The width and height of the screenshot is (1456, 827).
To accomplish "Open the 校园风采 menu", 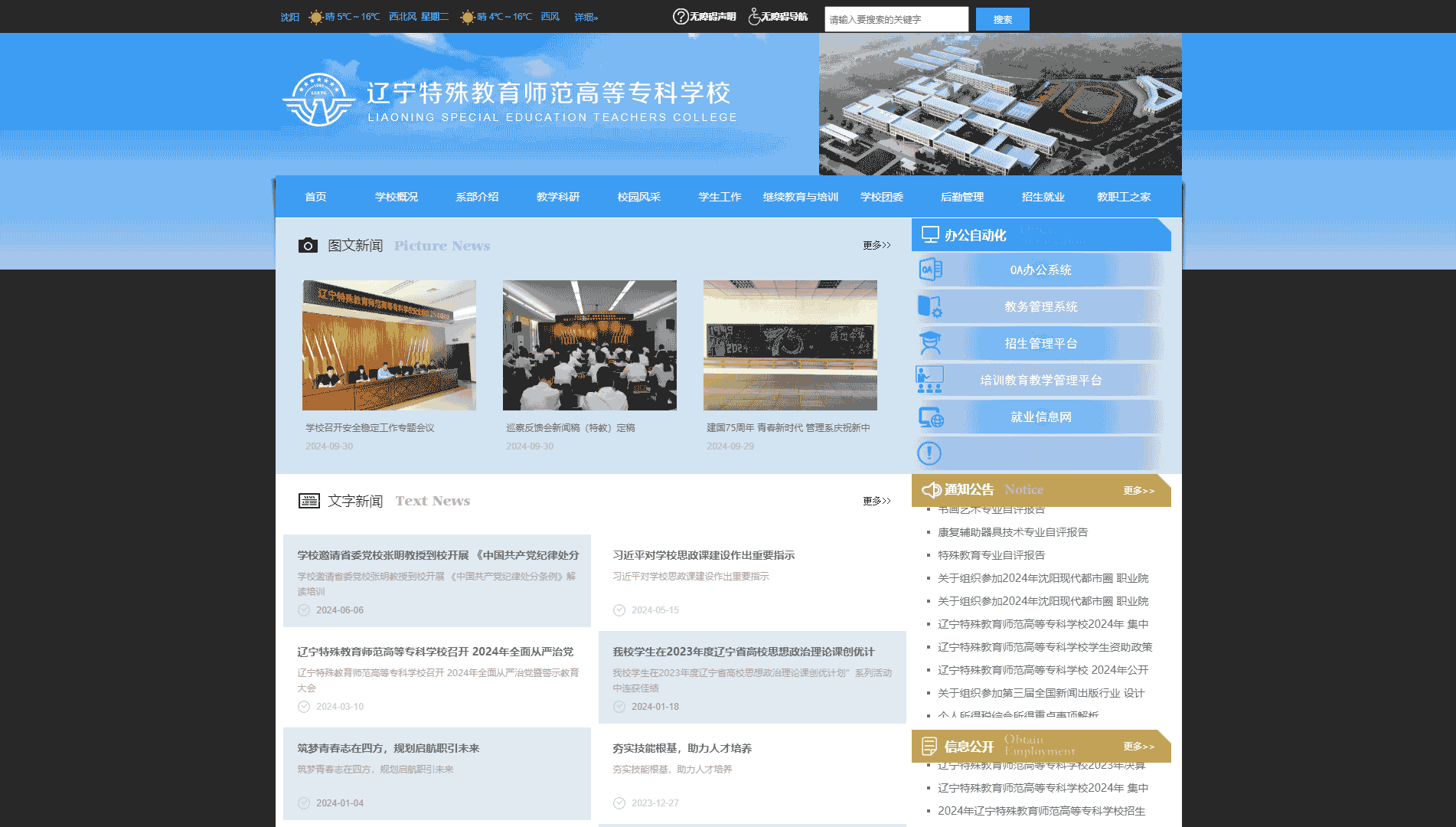I will click(639, 197).
